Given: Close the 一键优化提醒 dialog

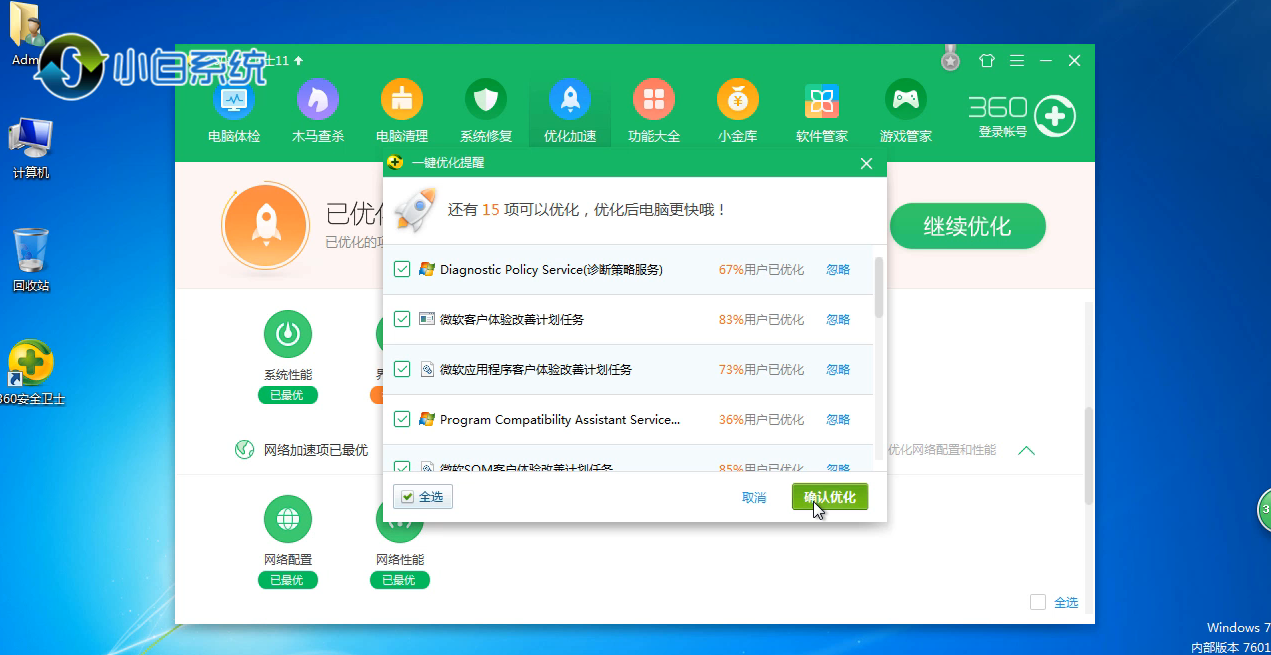Looking at the screenshot, I should point(867,163).
